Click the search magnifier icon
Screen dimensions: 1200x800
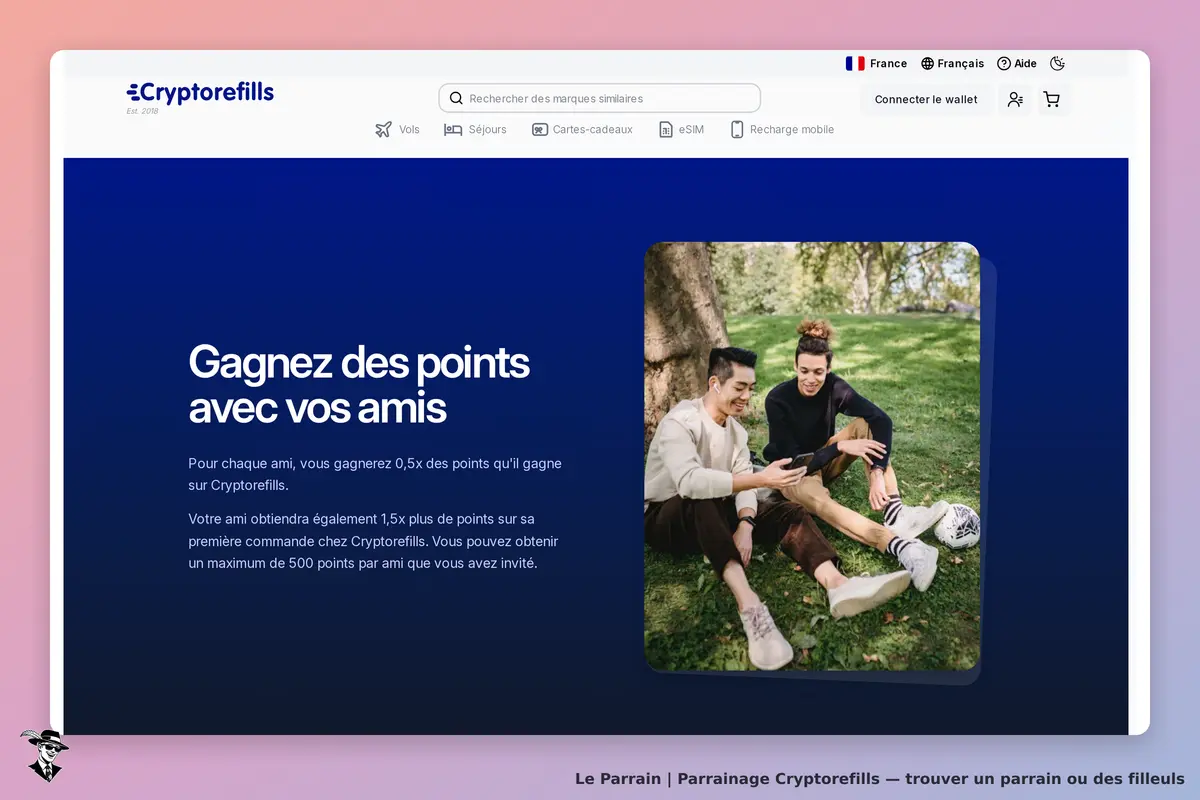pyautogui.click(x=456, y=98)
